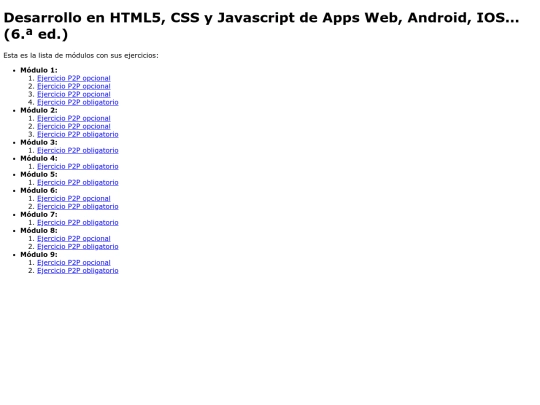Viewport: 540px width, 405px height.
Task: Open Módulo 4 Ejercicio P2P obligatorio link
Action: coord(78,166)
